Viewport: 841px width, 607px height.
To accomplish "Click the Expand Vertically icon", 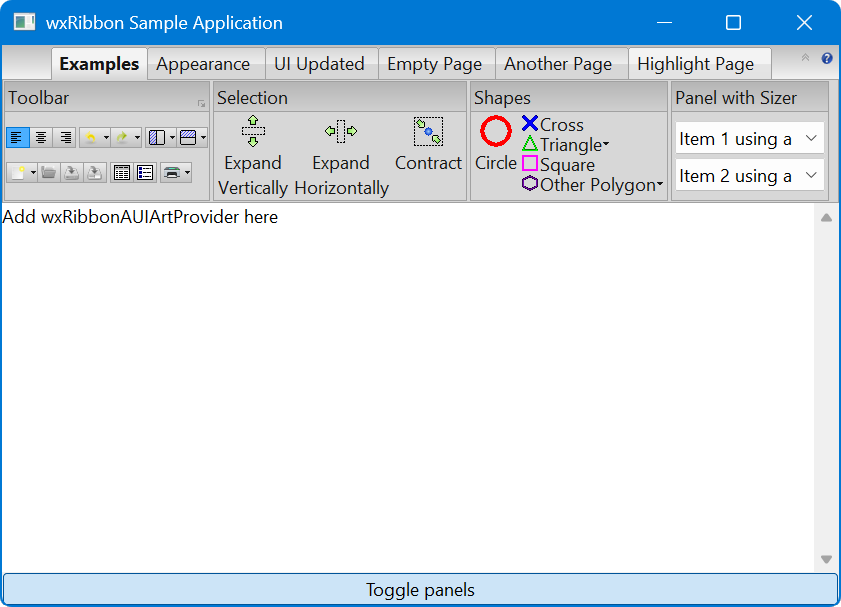I will click(253, 132).
